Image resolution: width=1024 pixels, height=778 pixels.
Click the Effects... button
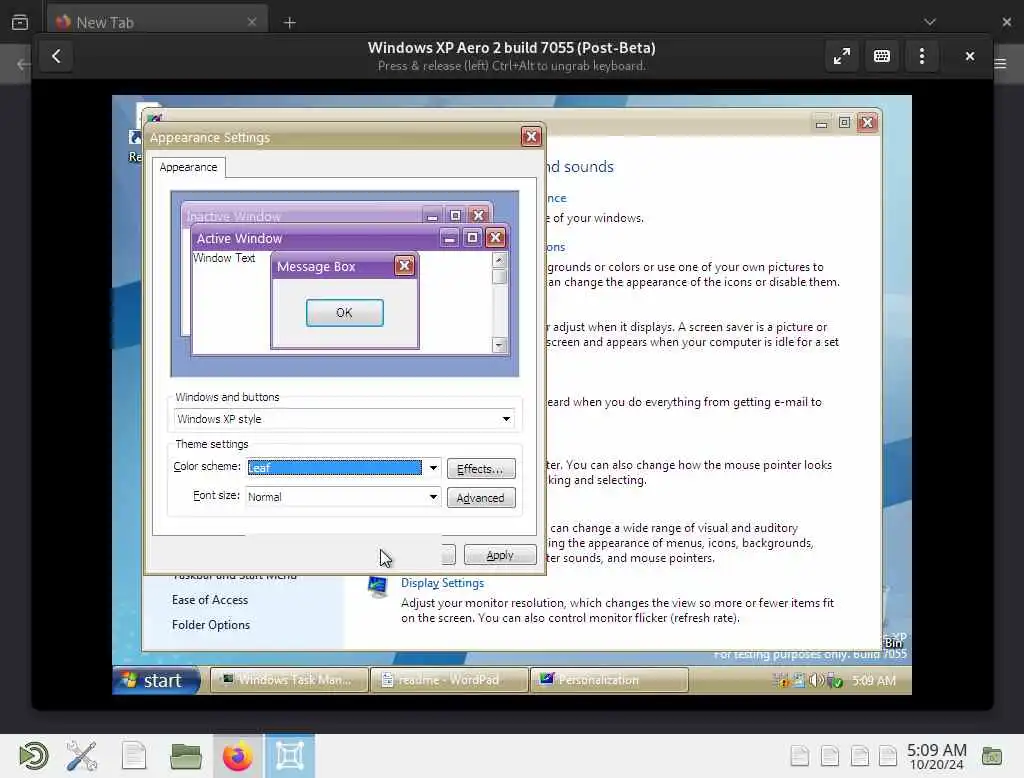point(481,469)
